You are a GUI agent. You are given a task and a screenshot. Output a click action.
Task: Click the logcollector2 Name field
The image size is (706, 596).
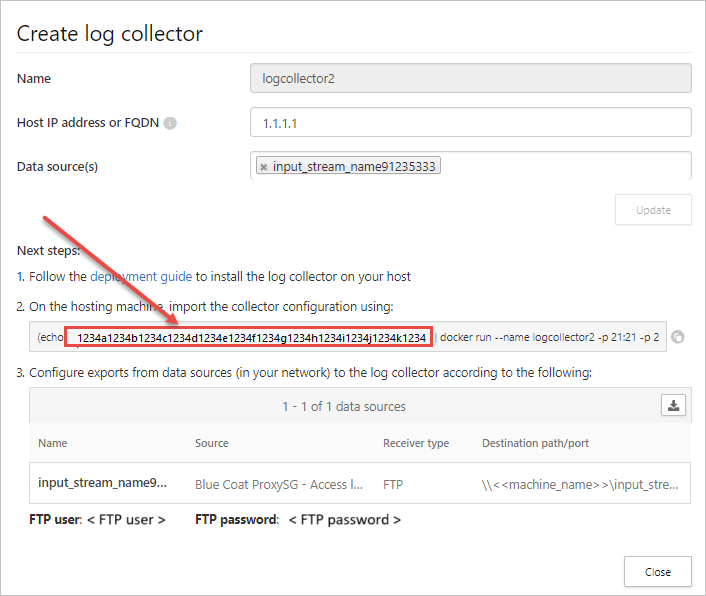point(470,79)
